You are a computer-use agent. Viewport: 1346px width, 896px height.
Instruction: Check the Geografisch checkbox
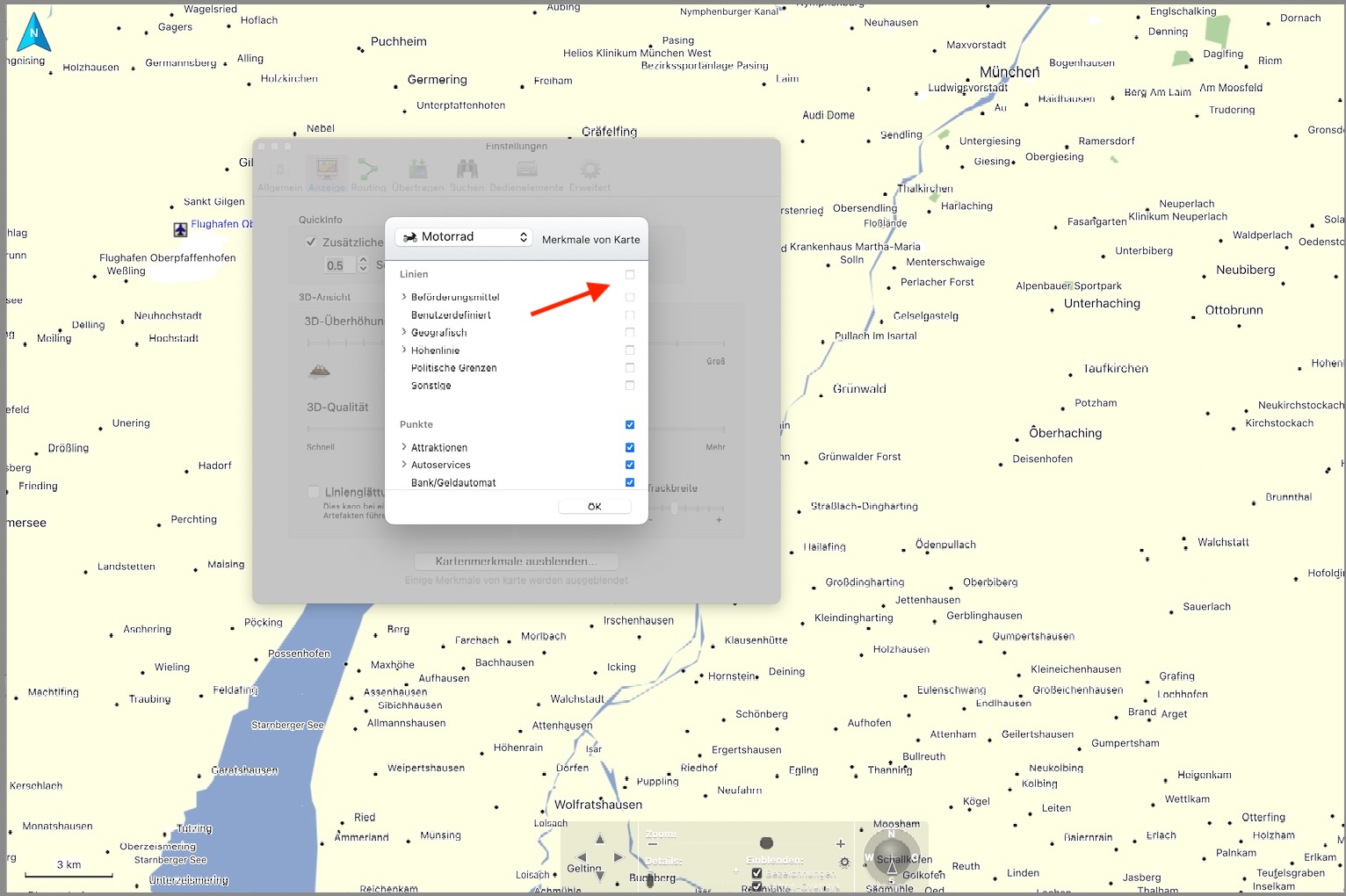pyautogui.click(x=630, y=333)
